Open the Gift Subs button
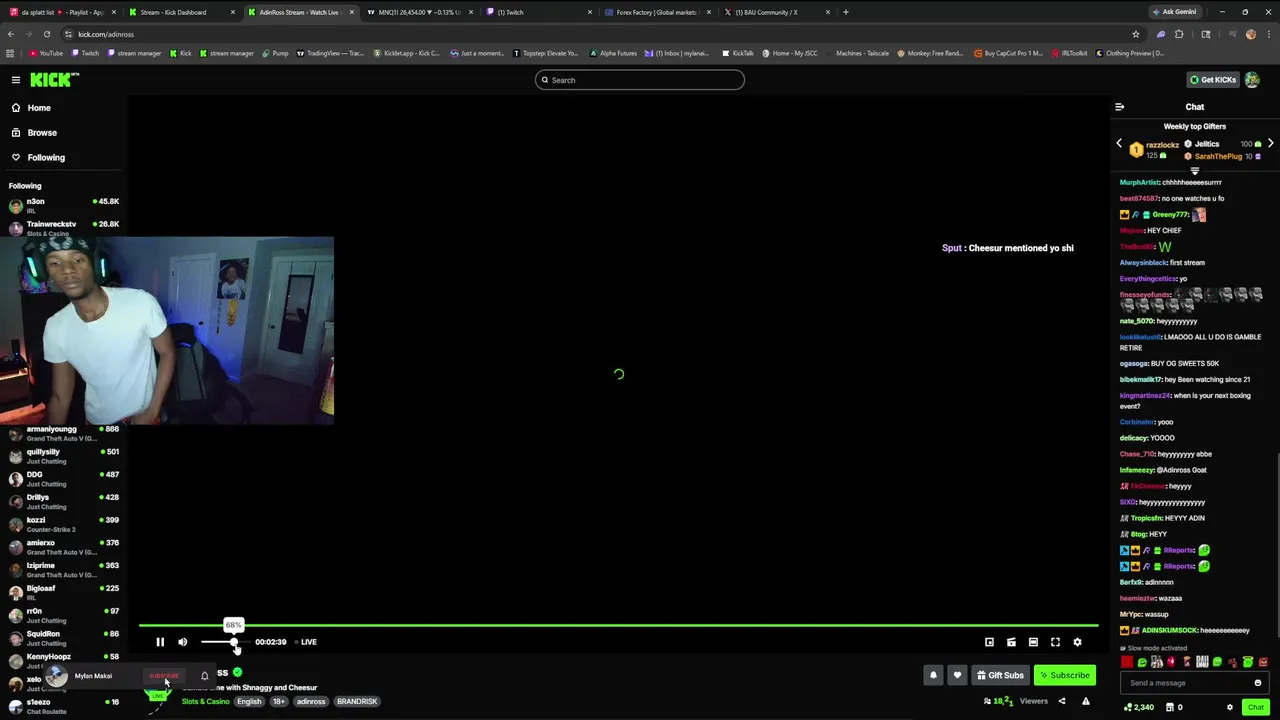This screenshot has width=1280, height=720. click(x=1000, y=675)
